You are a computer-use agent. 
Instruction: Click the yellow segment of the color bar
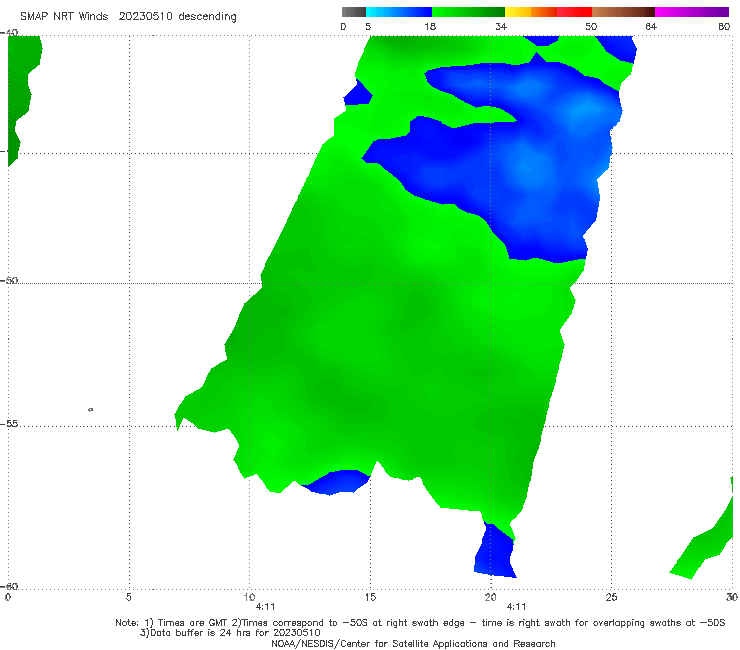(518, 12)
